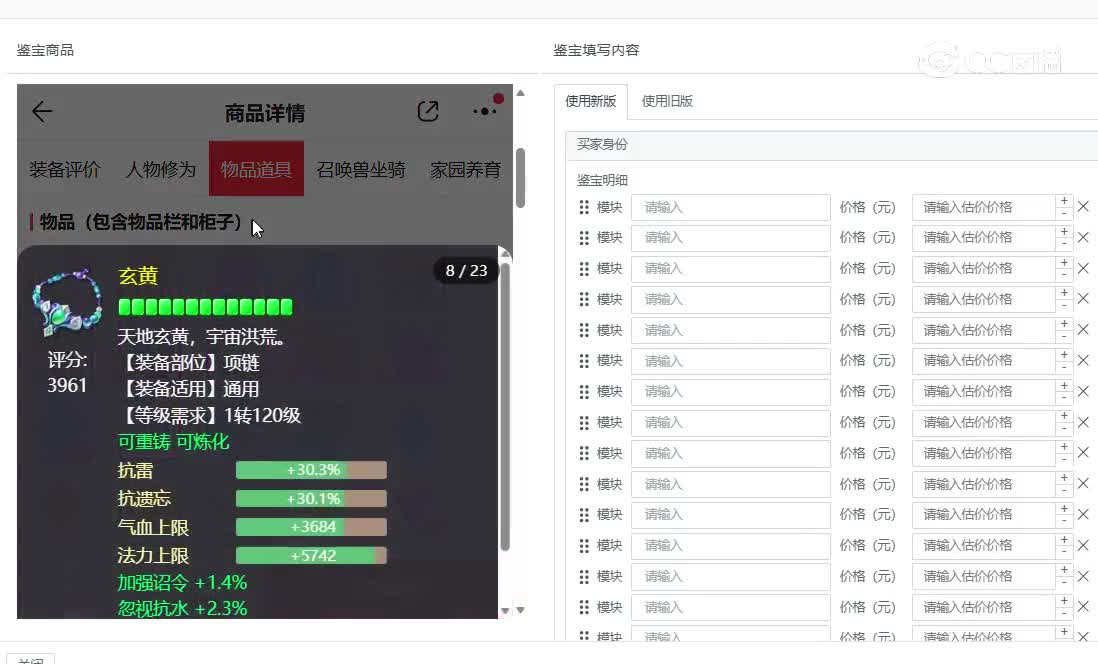Click the twelfth row's 请输入估价价格 field
The height and width of the screenshot is (664, 1098).
tap(983, 546)
